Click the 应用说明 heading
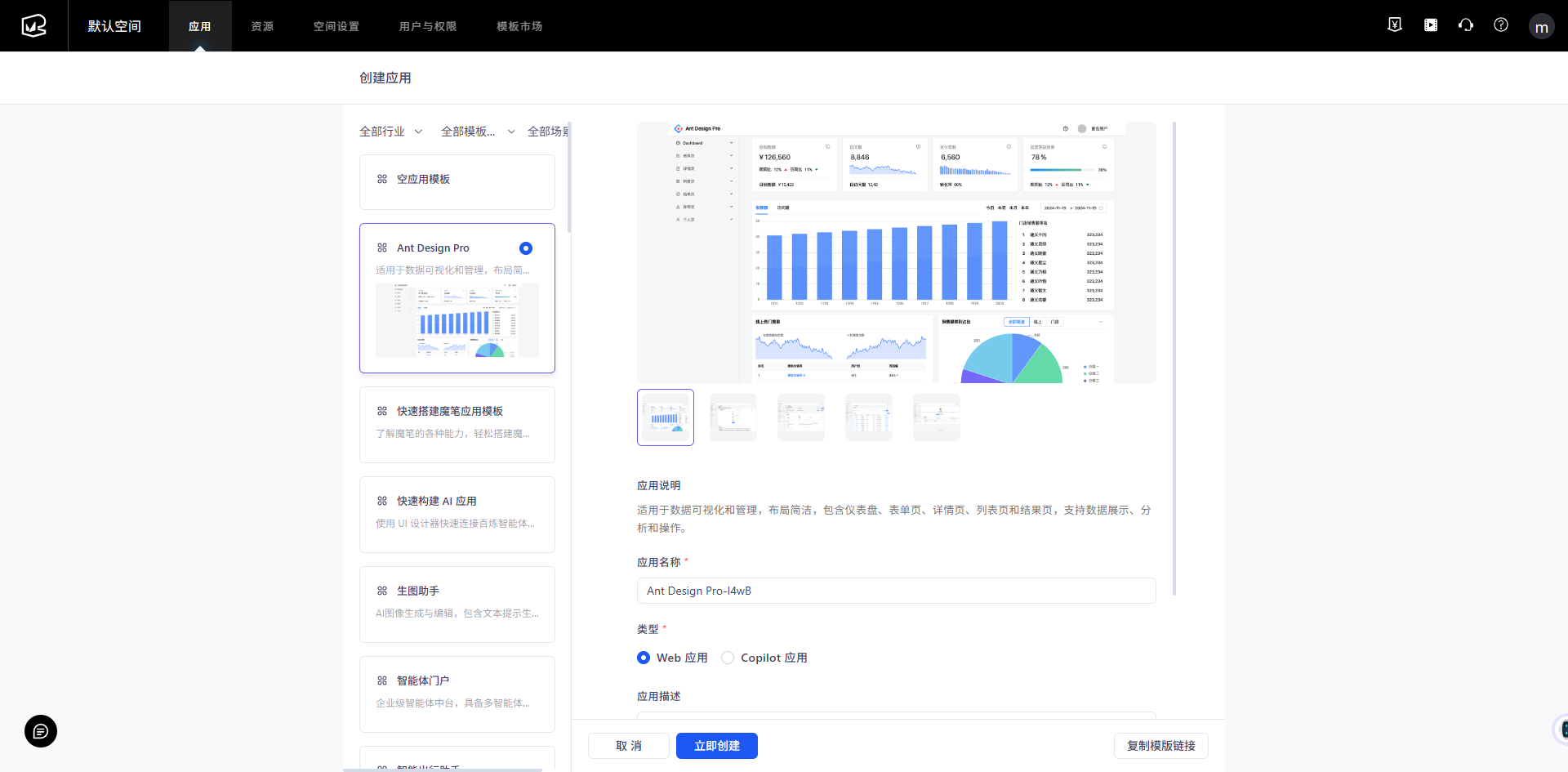The height and width of the screenshot is (772, 1568). coord(659,485)
